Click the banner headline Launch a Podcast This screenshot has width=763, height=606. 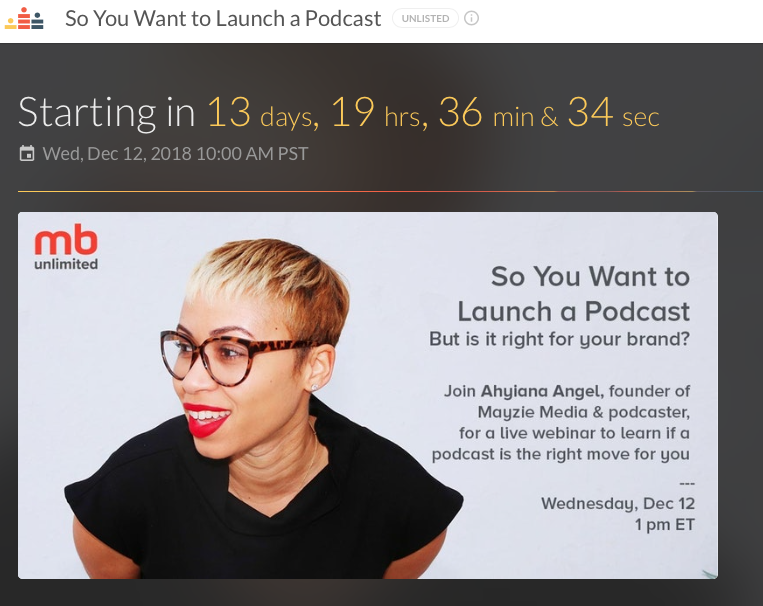(x=574, y=311)
